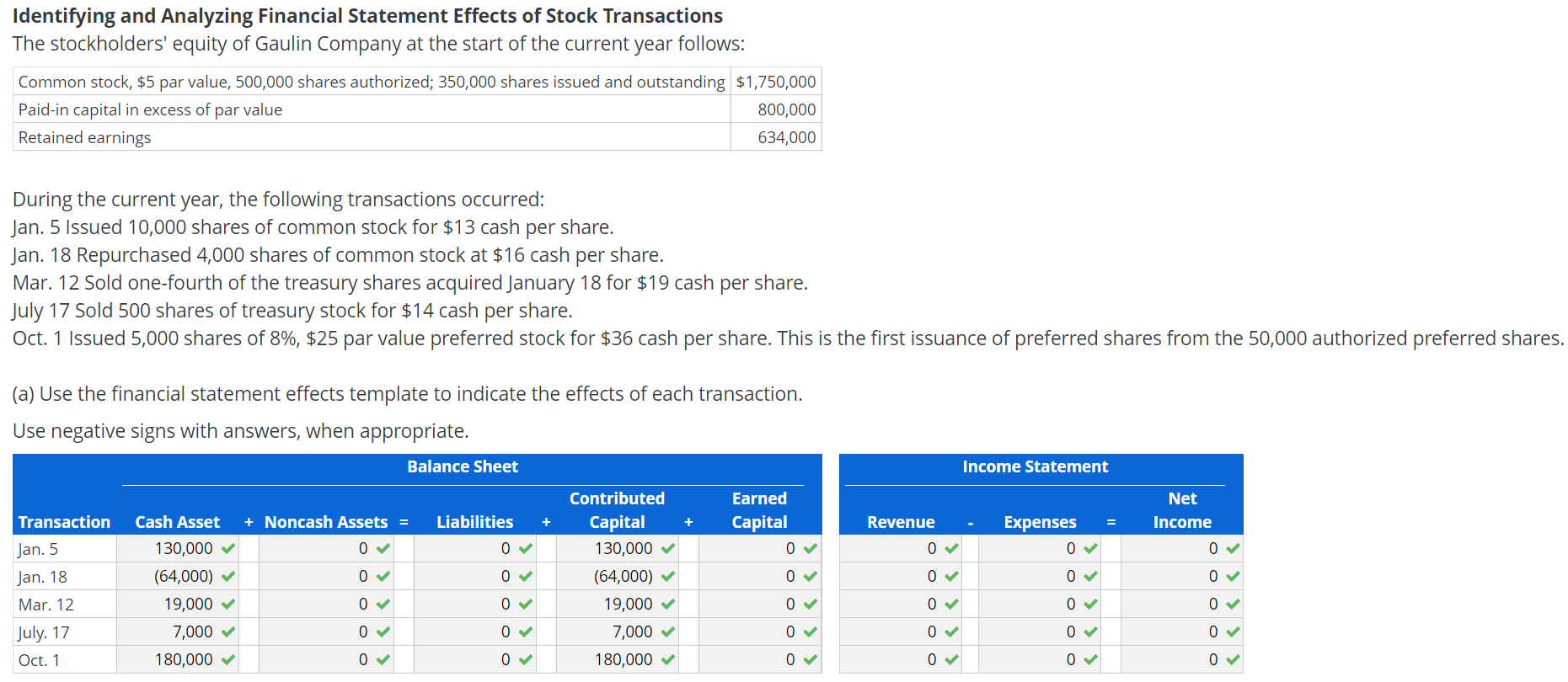The height and width of the screenshot is (682, 1568).
Task: Click the 634,000 retained earnings value
Action: (x=787, y=137)
